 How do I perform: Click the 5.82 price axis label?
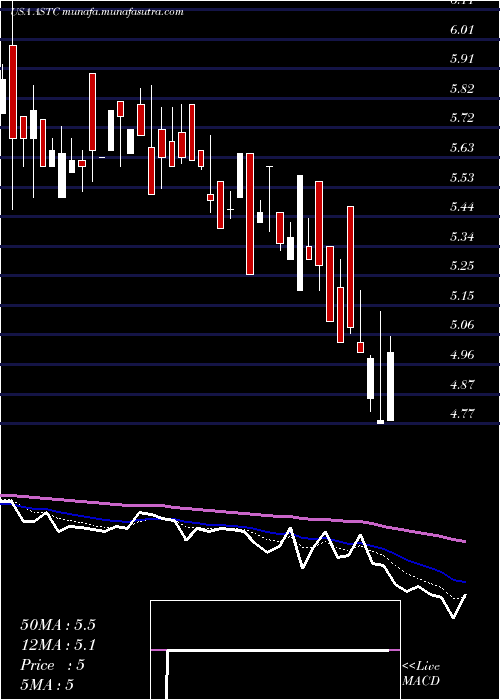(462, 89)
